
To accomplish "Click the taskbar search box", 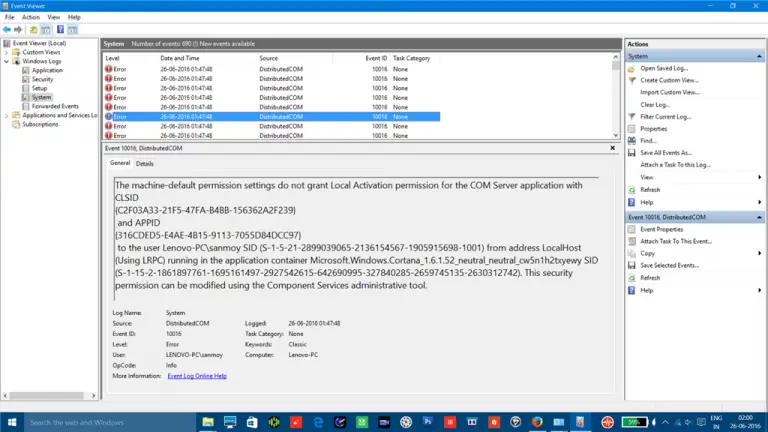I will click(x=110, y=422).
